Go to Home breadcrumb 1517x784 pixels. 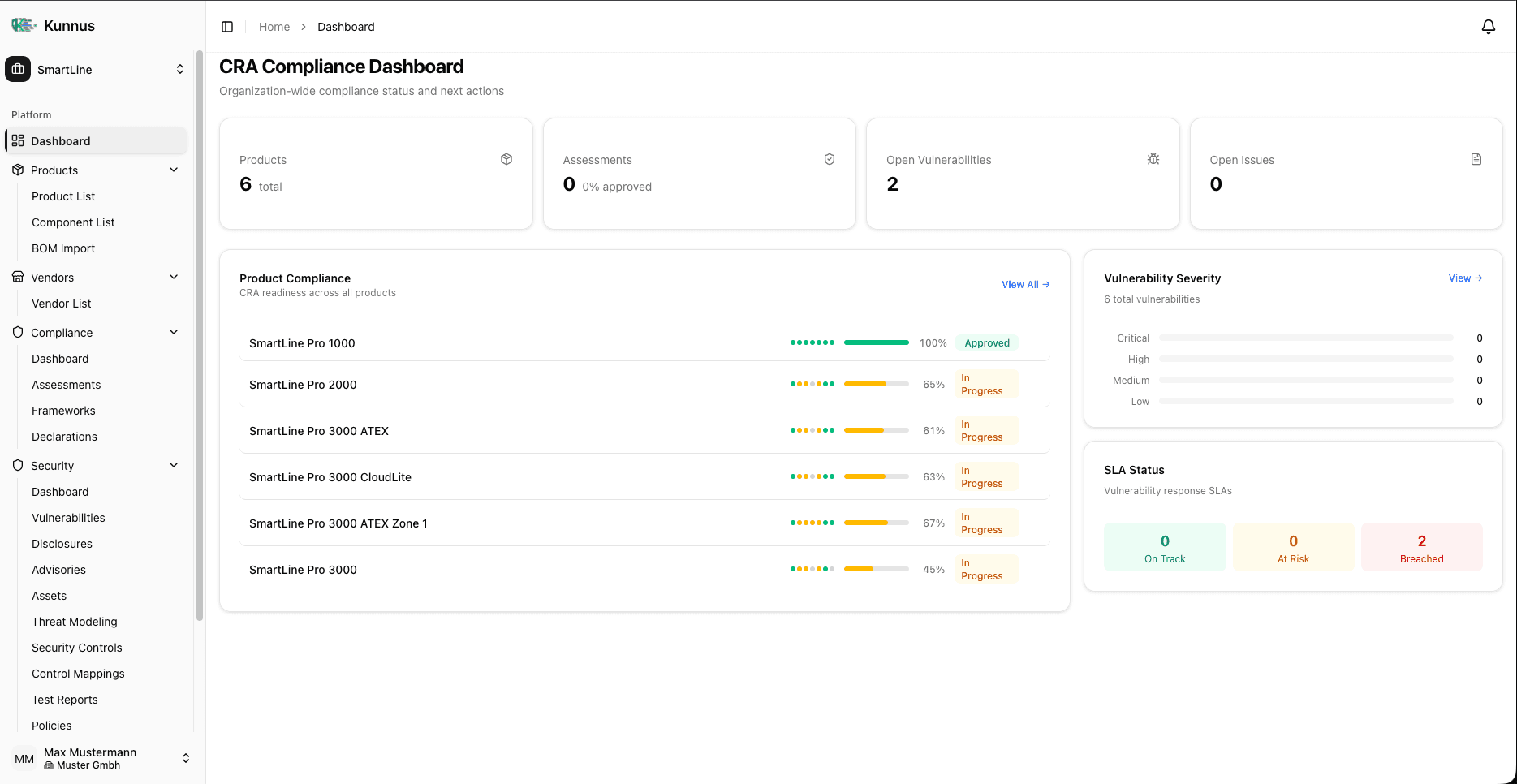[274, 27]
